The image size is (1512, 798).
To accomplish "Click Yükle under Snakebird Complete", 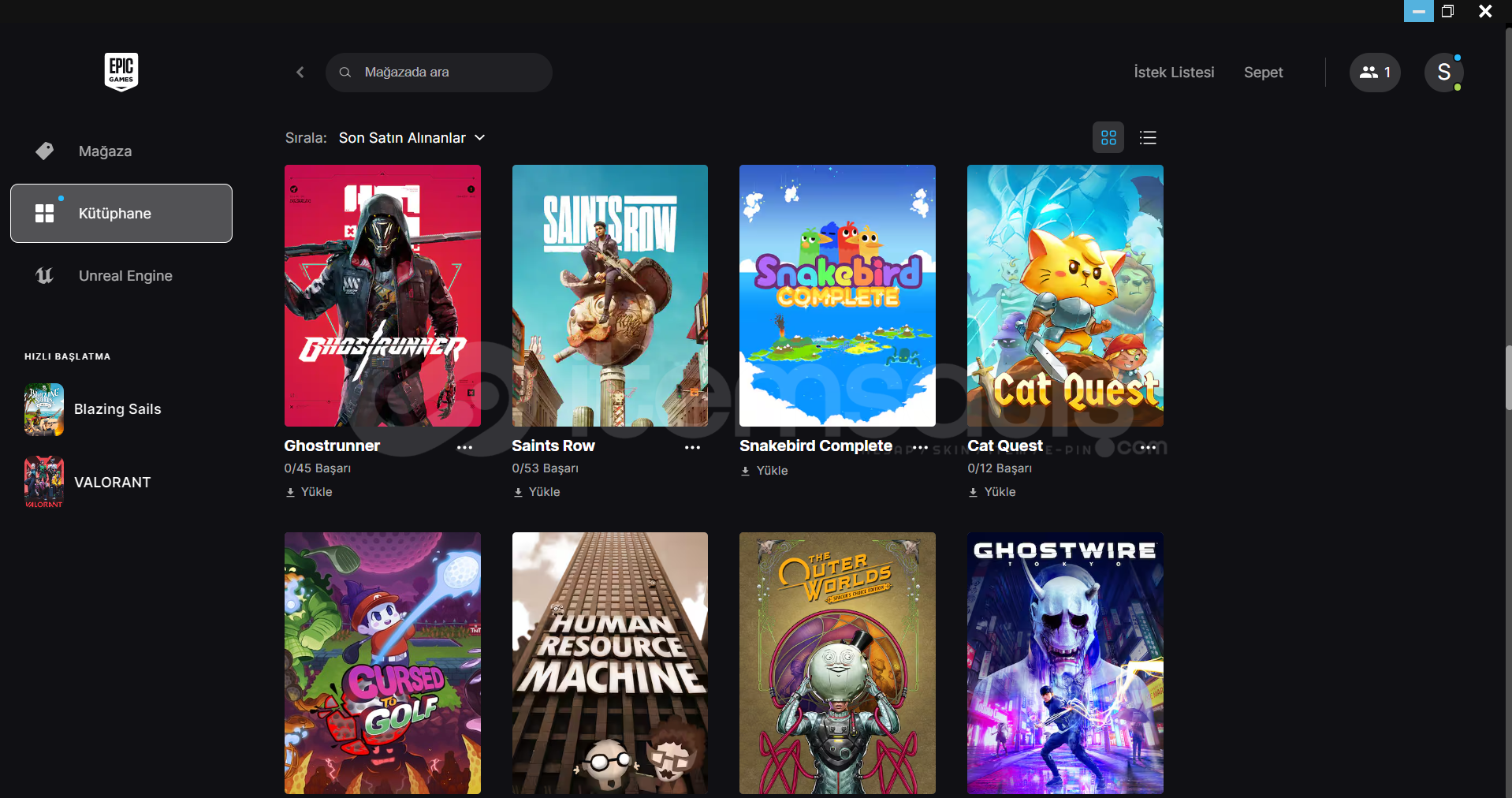I will point(764,471).
